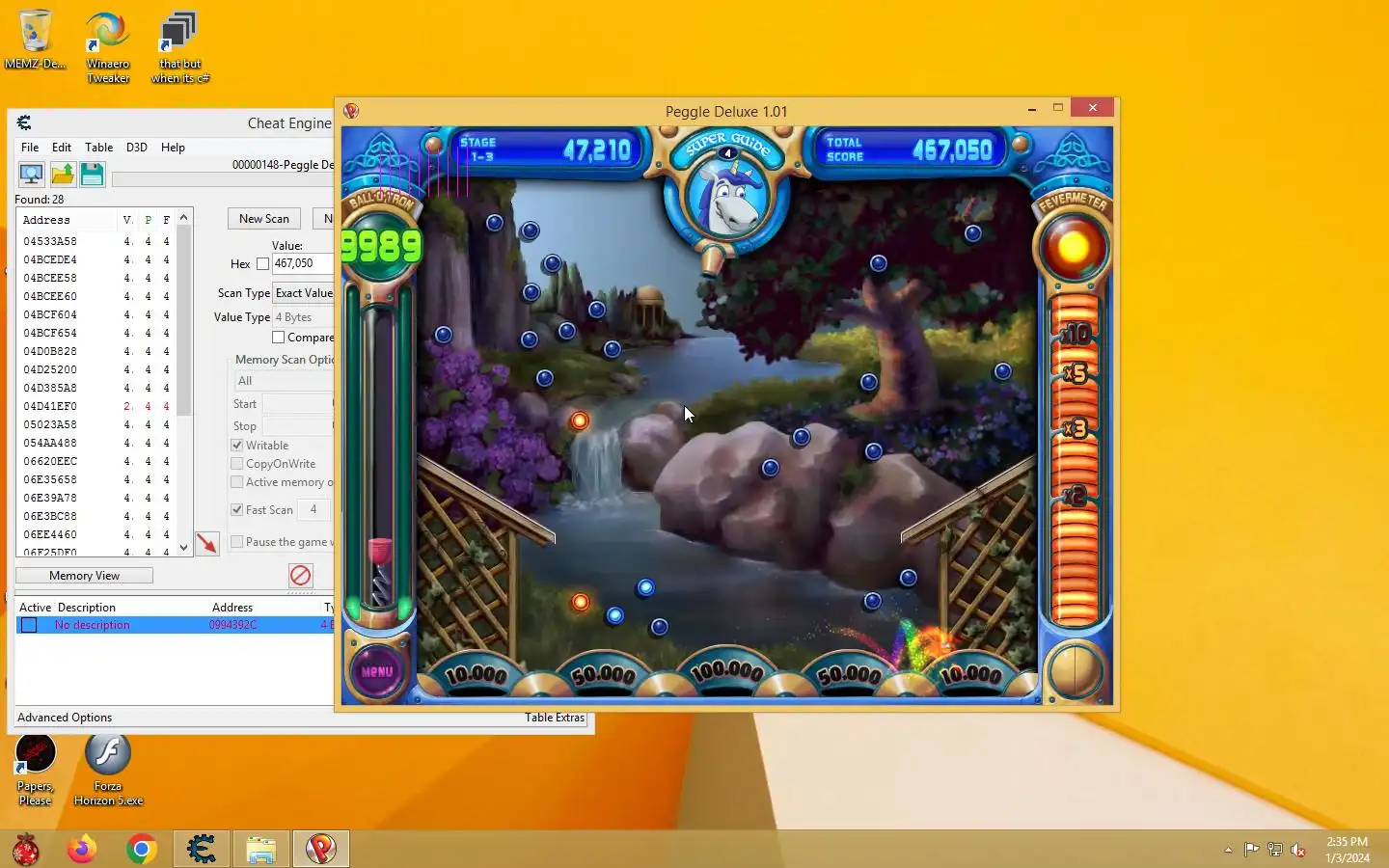Click the open cheat table folder icon
The width and height of the screenshot is (1389, 868).
(63, 175)
